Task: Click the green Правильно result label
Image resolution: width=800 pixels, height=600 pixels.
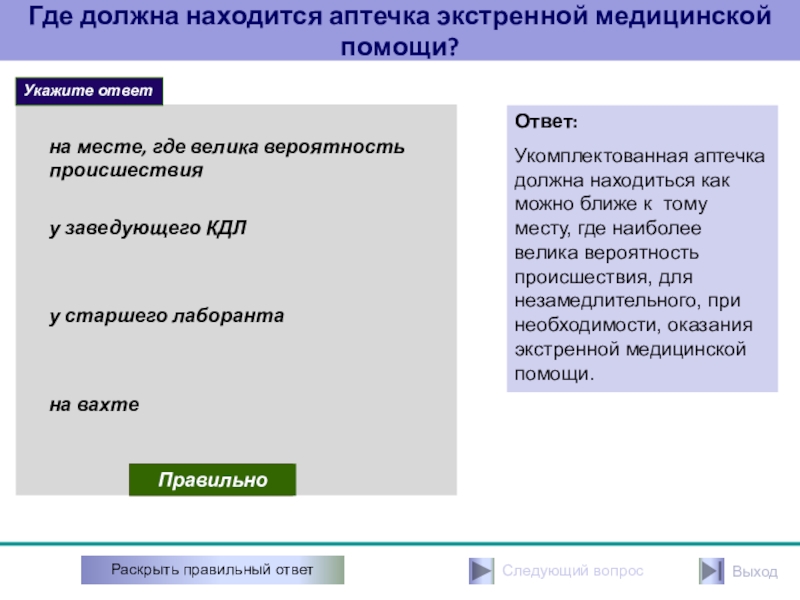Action: point(212,480)
